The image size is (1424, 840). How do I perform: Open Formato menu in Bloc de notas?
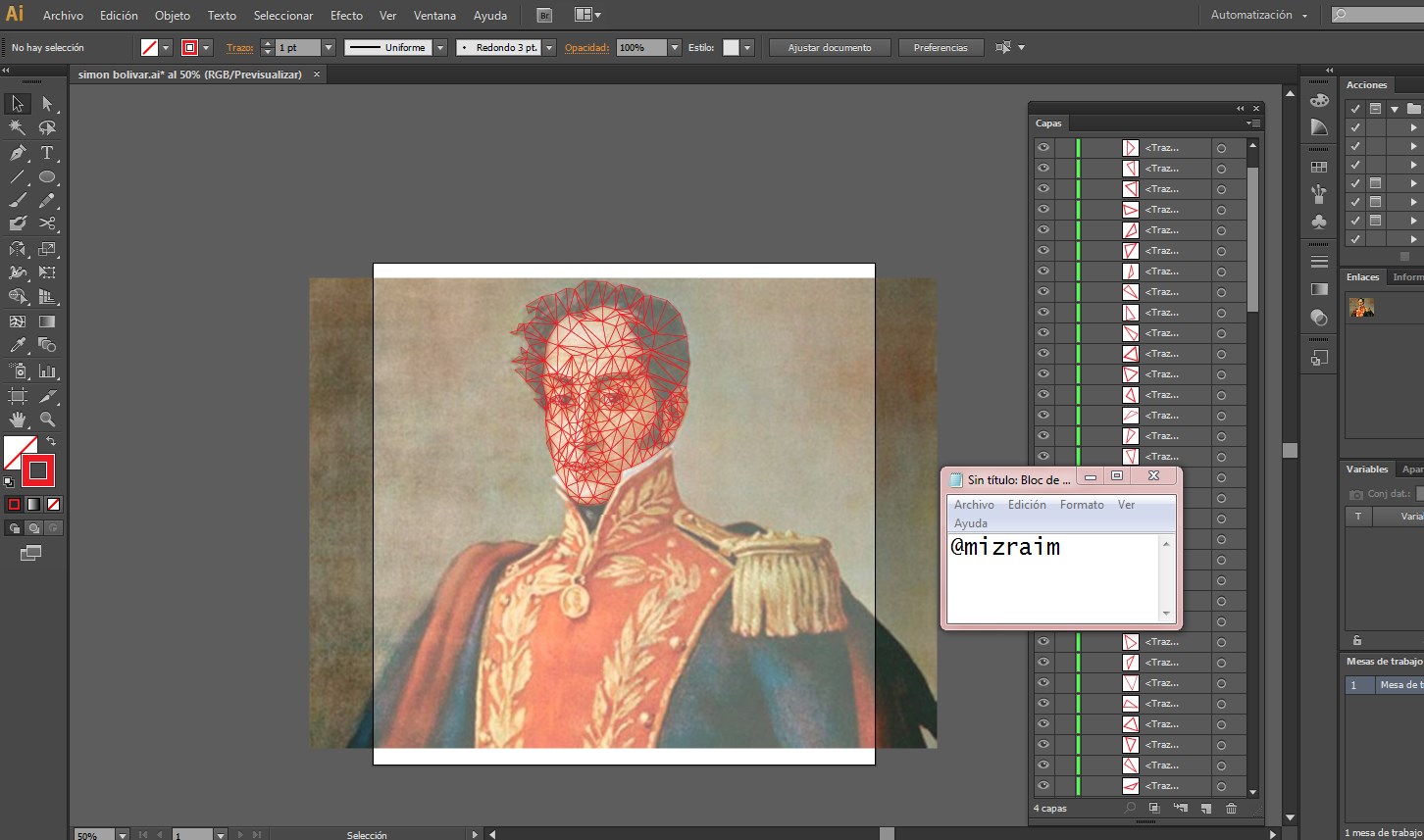coord(1082,505)
